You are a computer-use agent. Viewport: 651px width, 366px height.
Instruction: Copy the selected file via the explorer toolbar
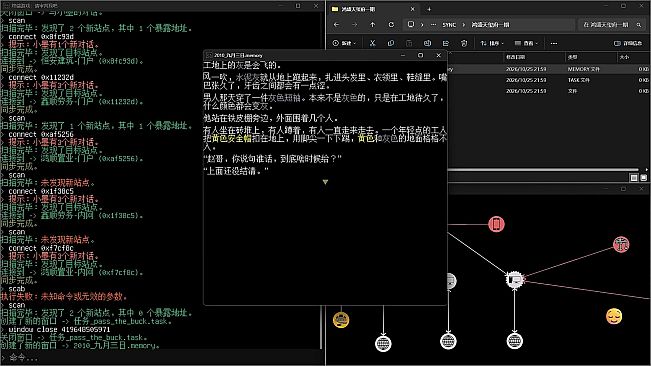[391, 43]
